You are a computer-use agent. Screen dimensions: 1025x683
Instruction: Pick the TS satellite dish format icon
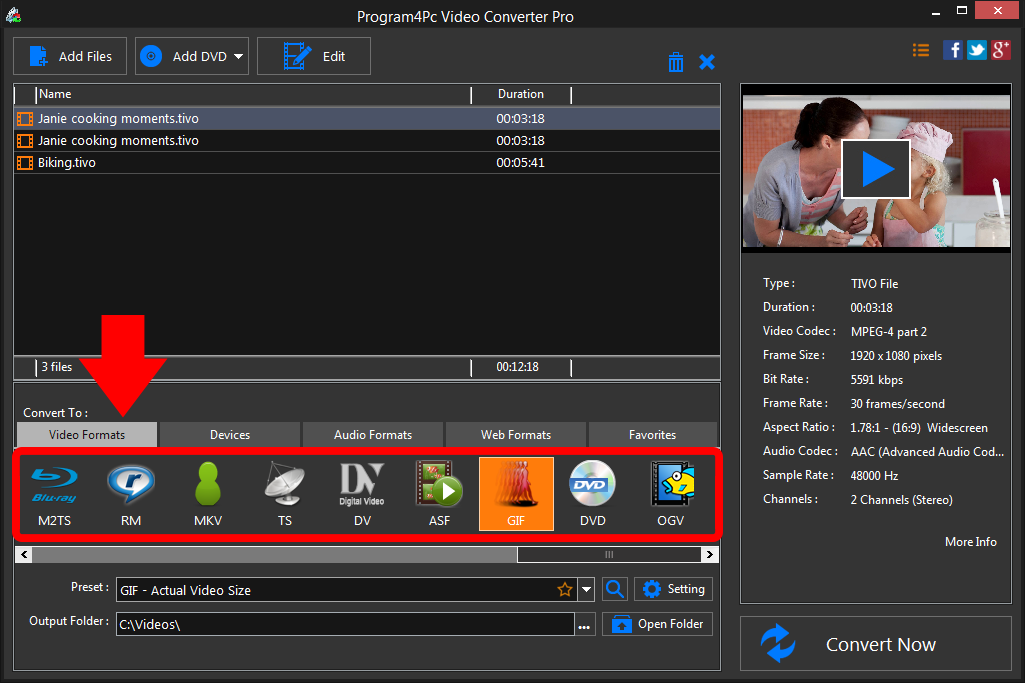[x=284, y=494]
